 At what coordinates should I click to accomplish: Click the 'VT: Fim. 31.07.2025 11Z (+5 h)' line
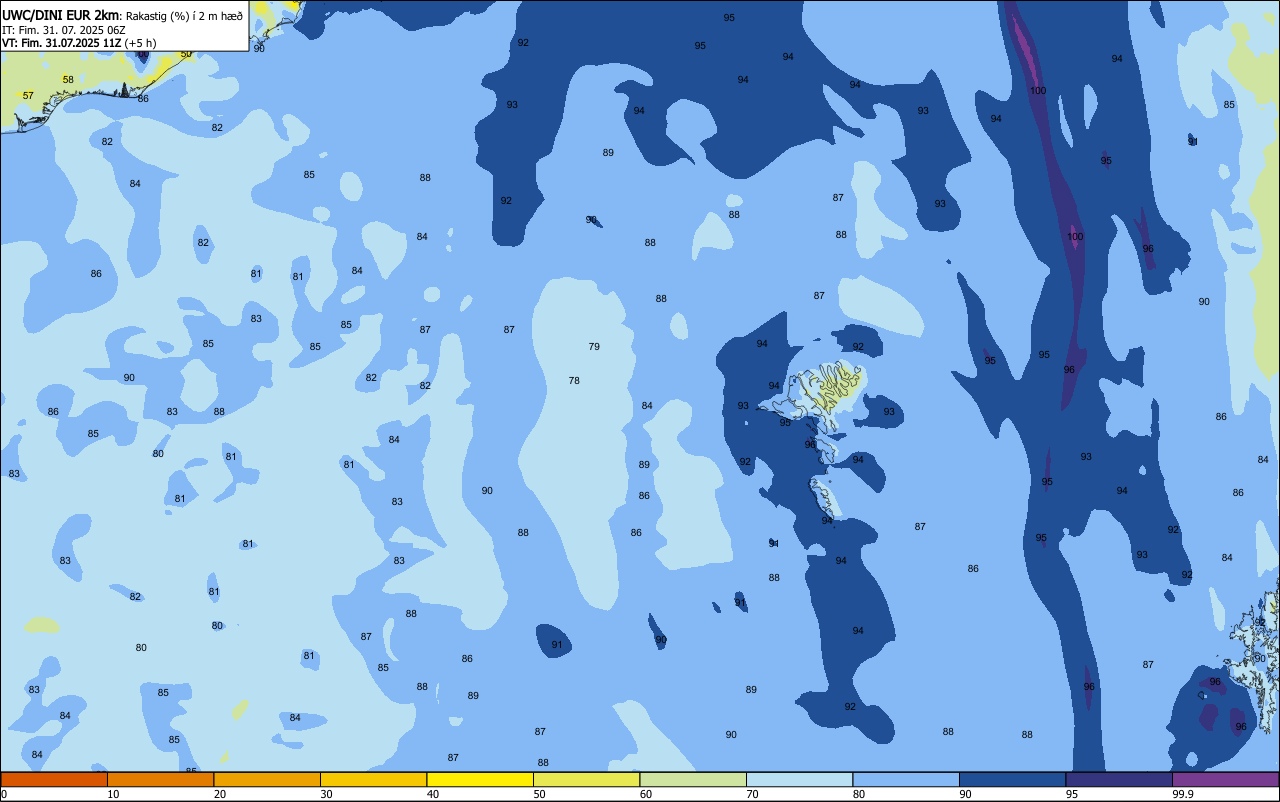79,43
